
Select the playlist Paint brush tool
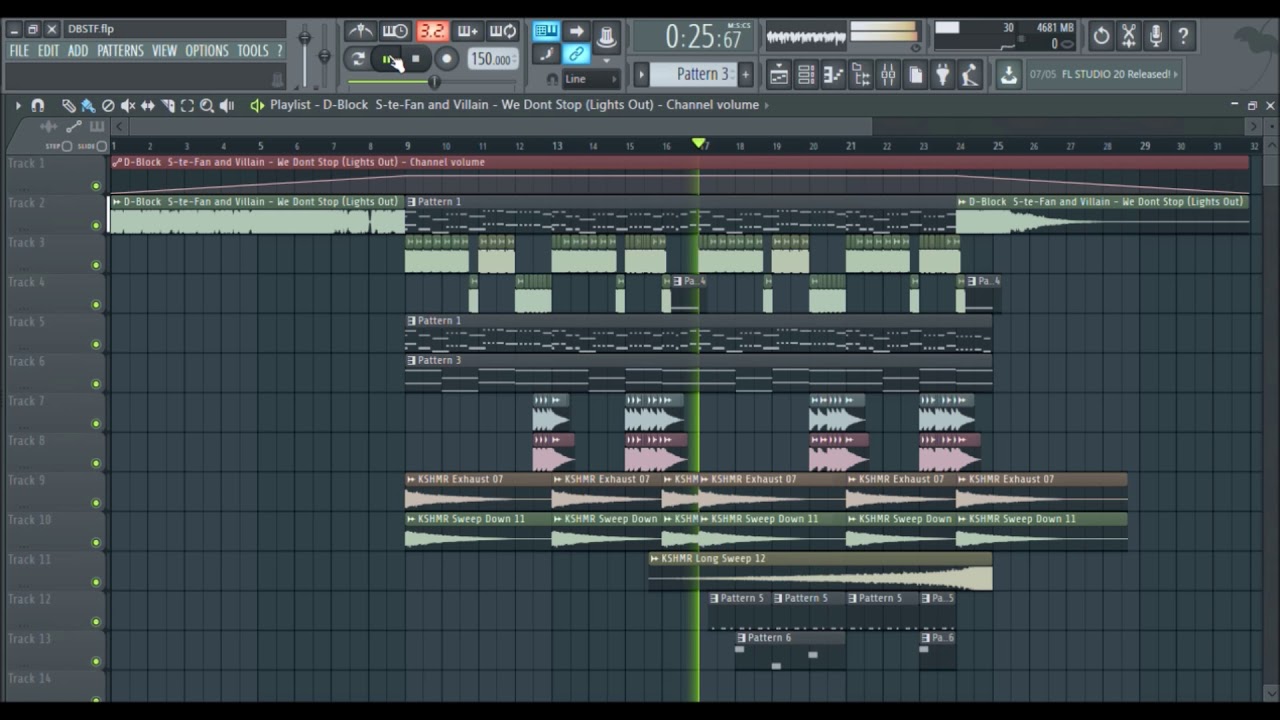tap(88, 105)
